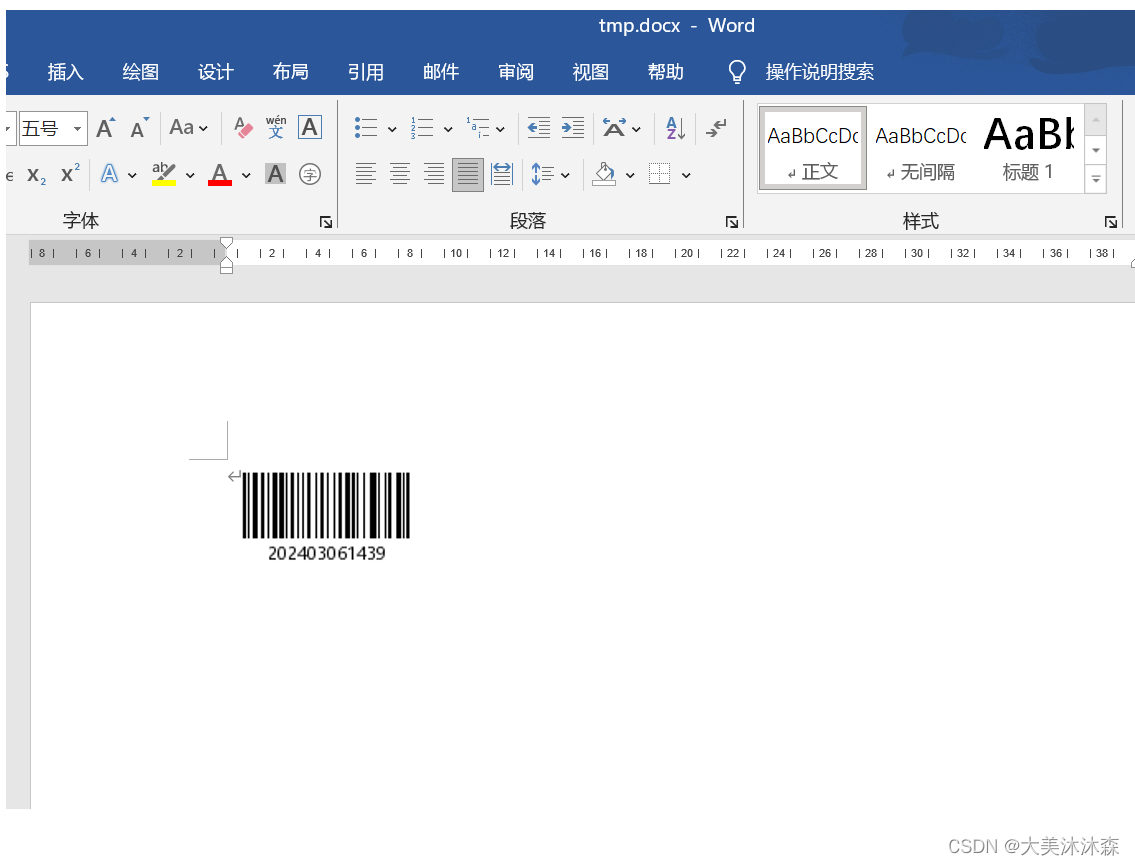1135x865 pixels.
Task: Align text left
Action: [366, 174]
